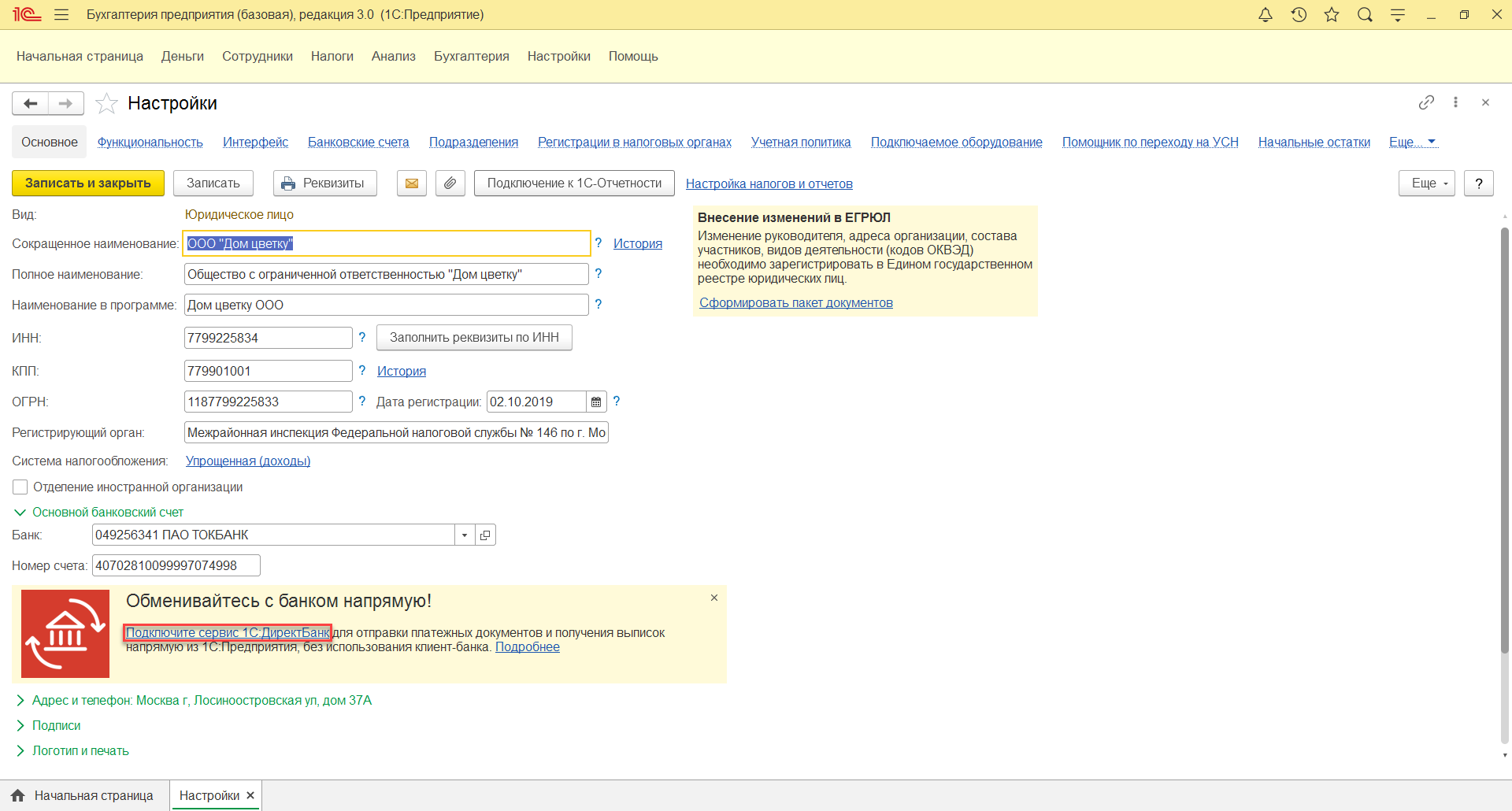Click Подключение к 1С-Отчетности button

click(x=575, y=183)
